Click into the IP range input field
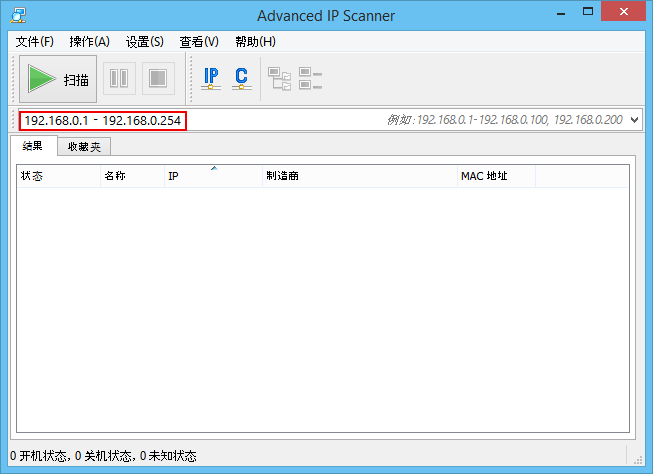 click(280, 120)
